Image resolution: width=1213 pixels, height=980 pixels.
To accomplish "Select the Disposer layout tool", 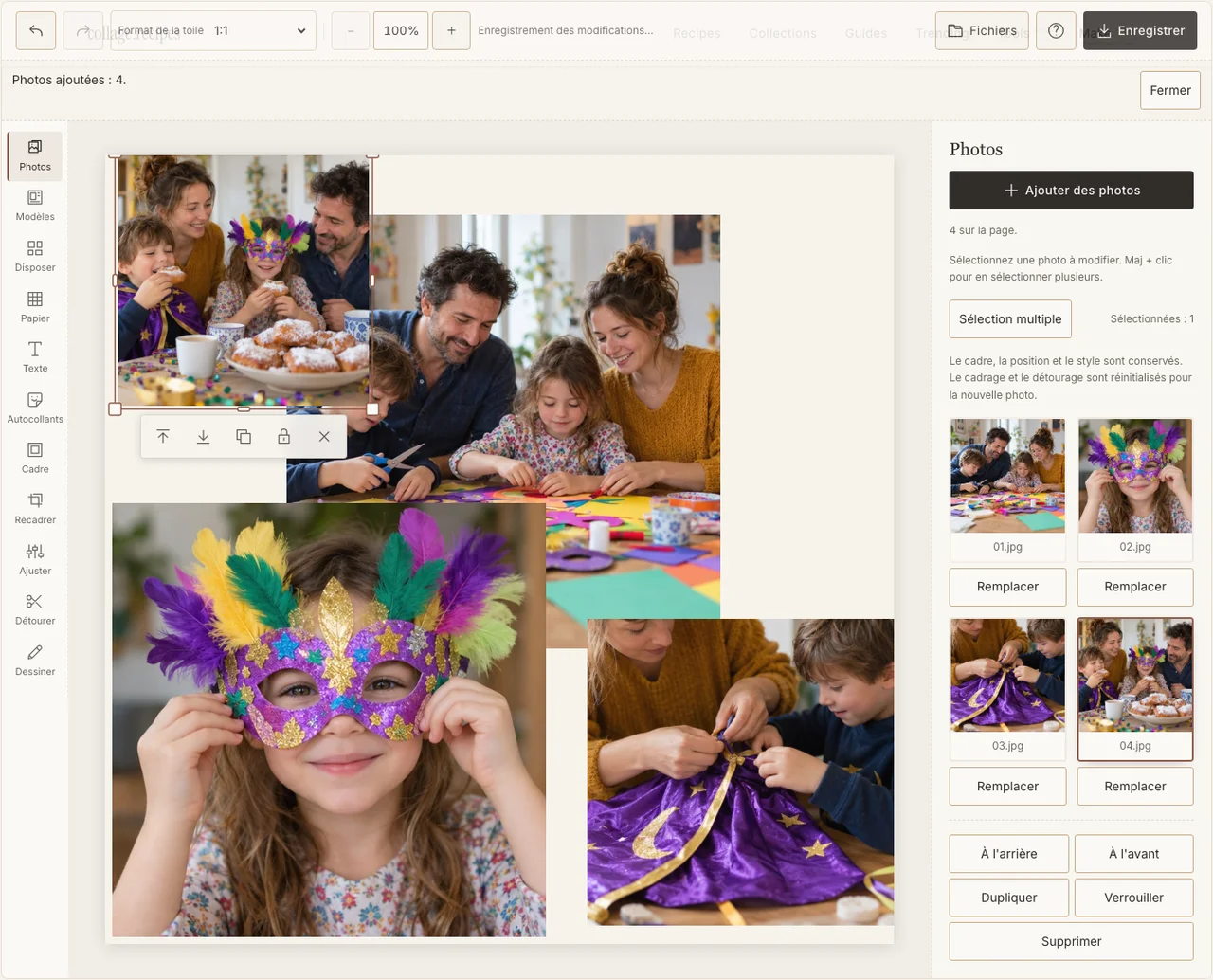I will [x=35, y=257].
